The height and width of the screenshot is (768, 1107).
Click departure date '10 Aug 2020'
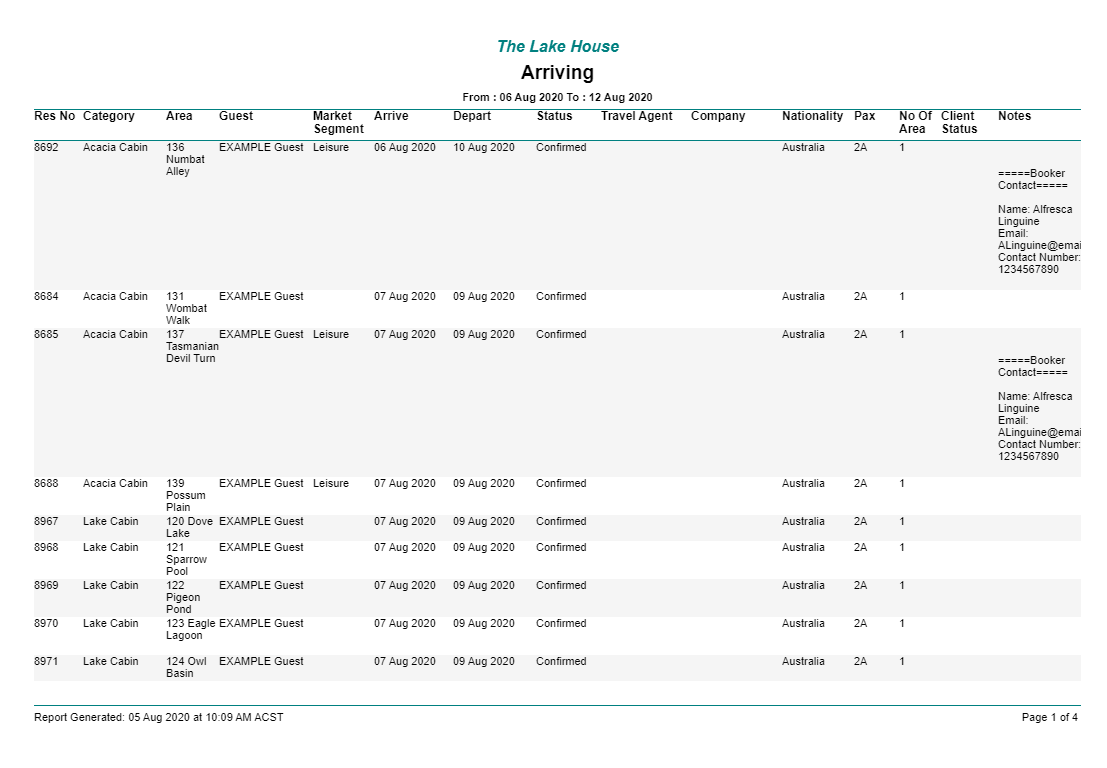[x=484, y=148]
